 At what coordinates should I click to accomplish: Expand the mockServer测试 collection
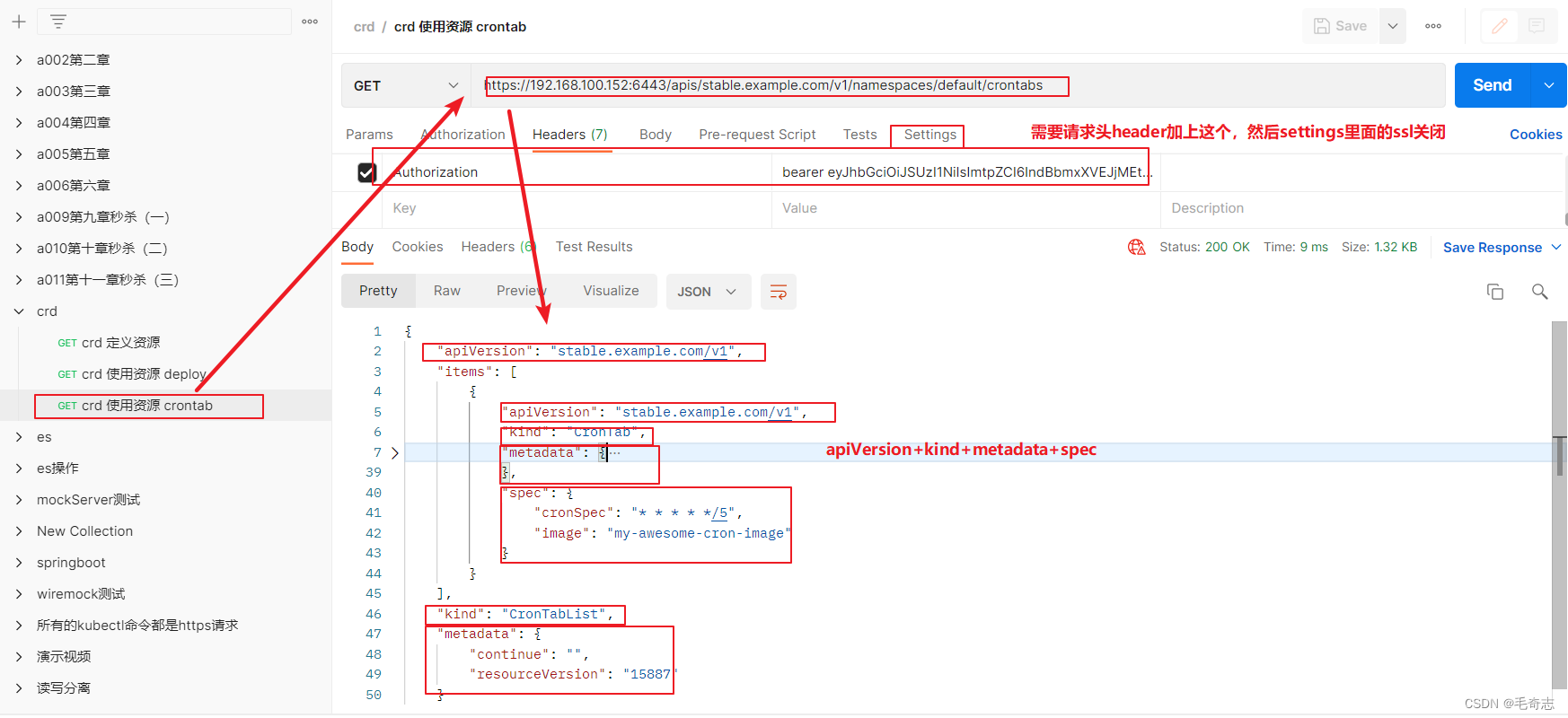(x=19, y=500)
